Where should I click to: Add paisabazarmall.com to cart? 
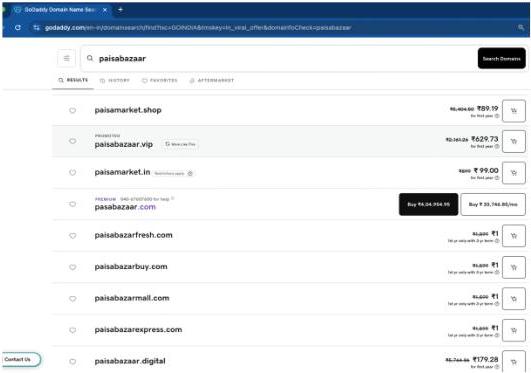(514, 299)
